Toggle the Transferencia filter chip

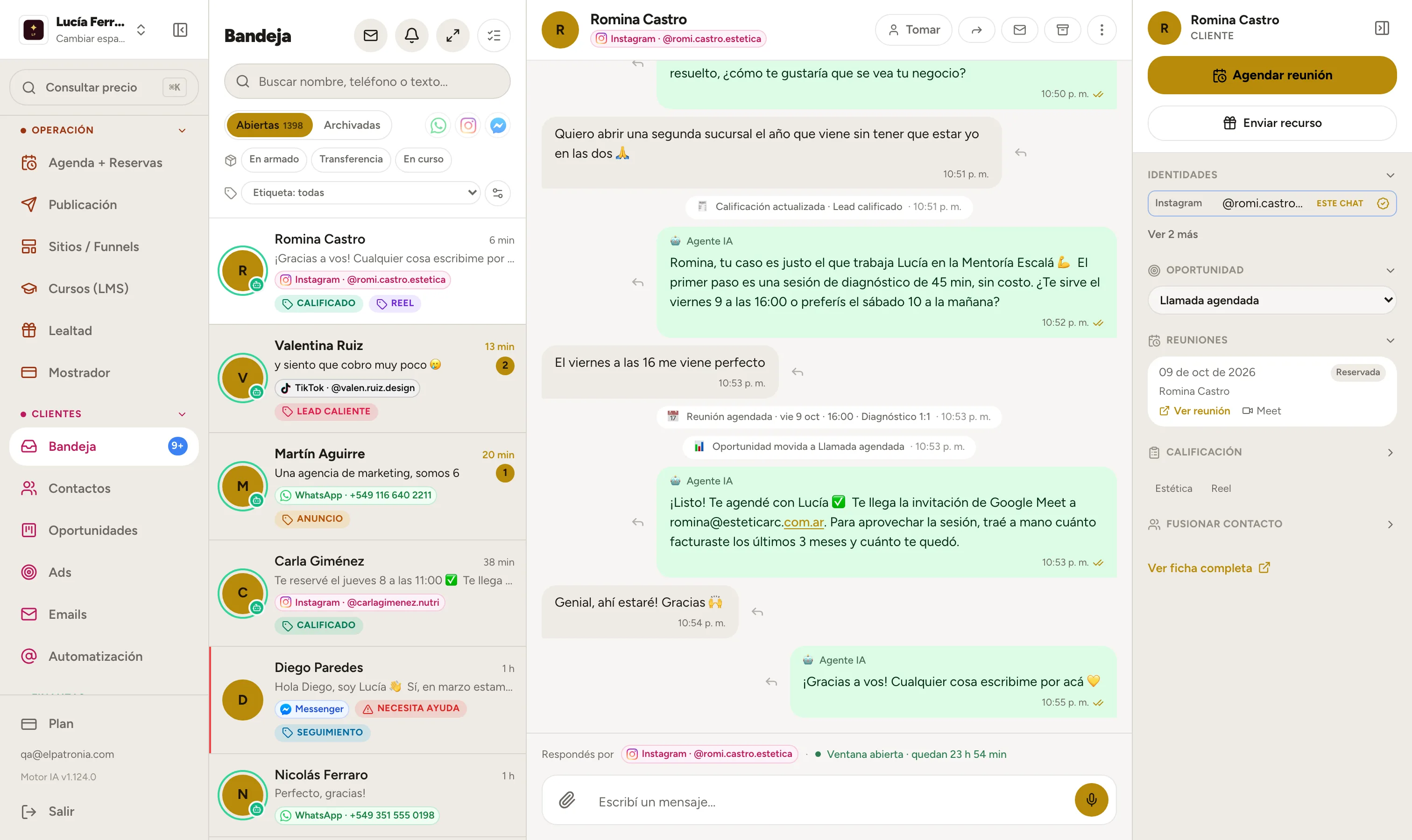tap(351, 159)
